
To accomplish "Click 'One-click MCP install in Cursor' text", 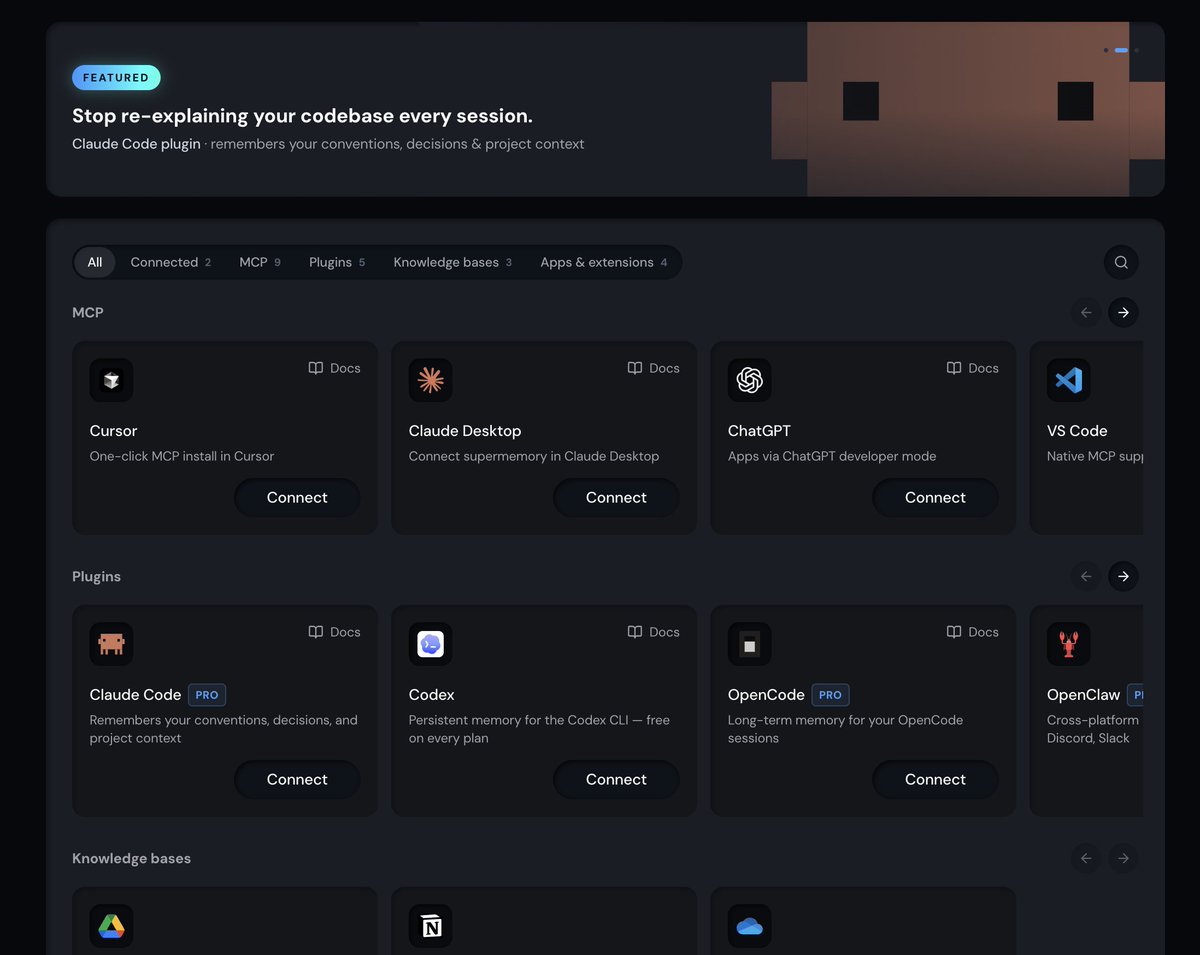I will tap(182, 456).
